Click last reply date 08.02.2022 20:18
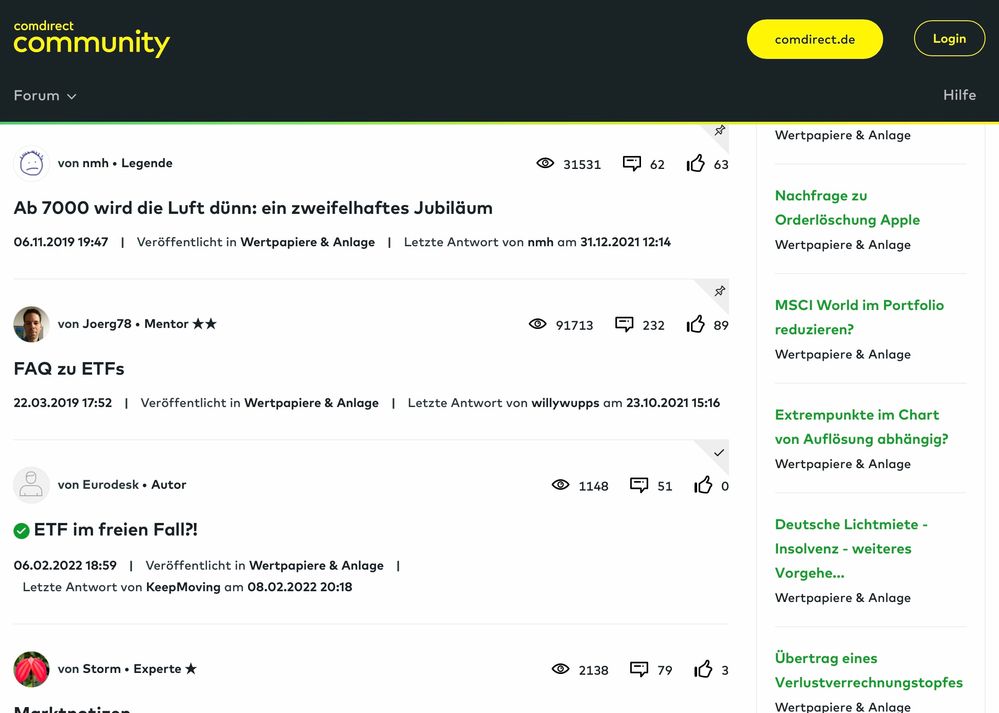Image resolution: width=999 pixels, height=713 pixels. [299, 587]
